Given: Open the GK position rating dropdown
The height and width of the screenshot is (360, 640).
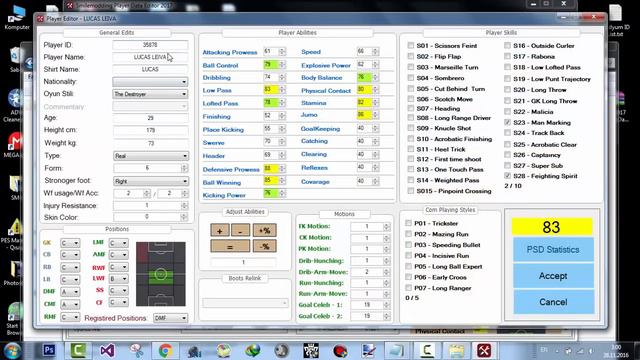Looking at the screenshot, I should (70, 243).
